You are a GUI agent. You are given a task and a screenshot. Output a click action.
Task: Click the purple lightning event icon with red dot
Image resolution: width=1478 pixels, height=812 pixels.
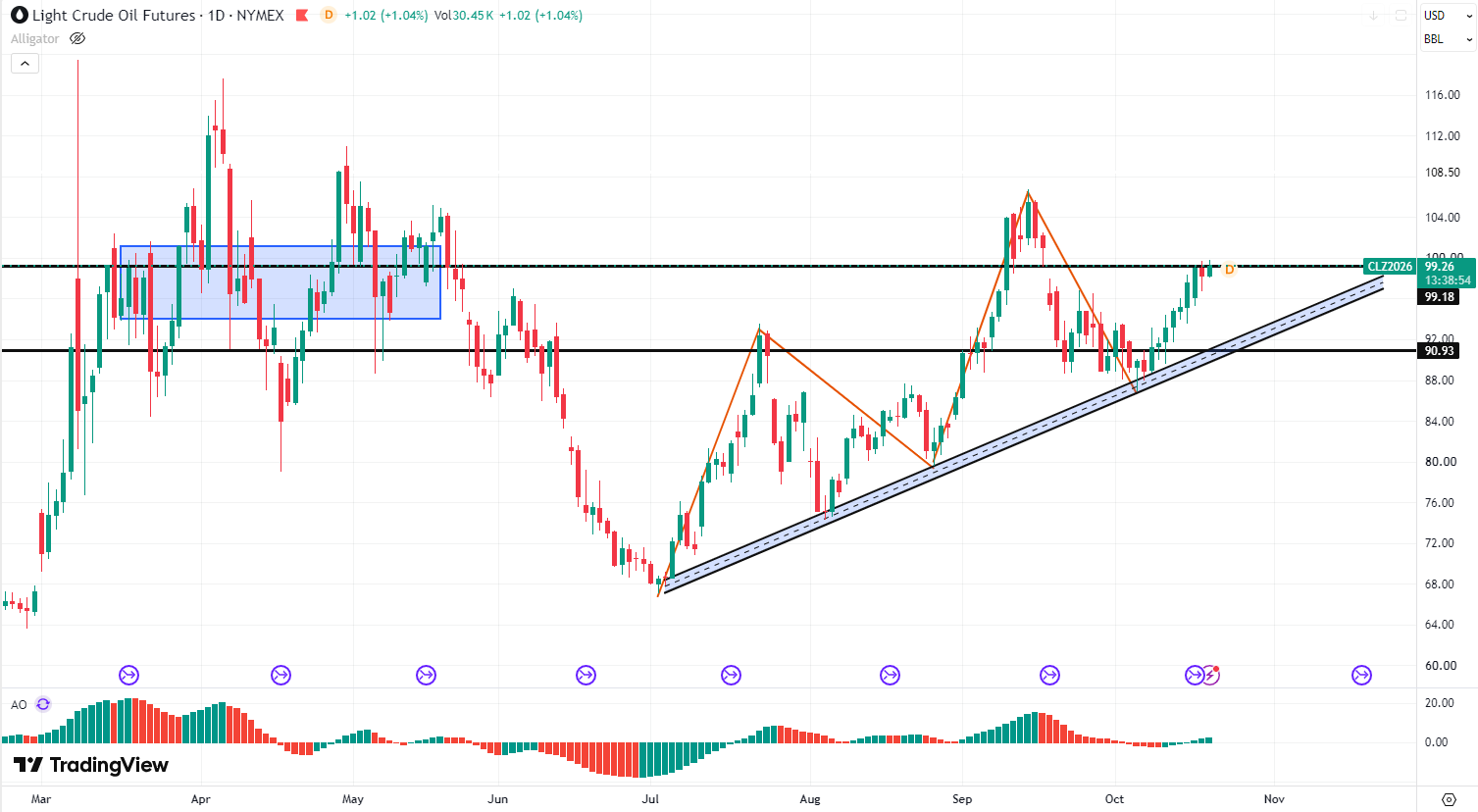[1211, 675]
